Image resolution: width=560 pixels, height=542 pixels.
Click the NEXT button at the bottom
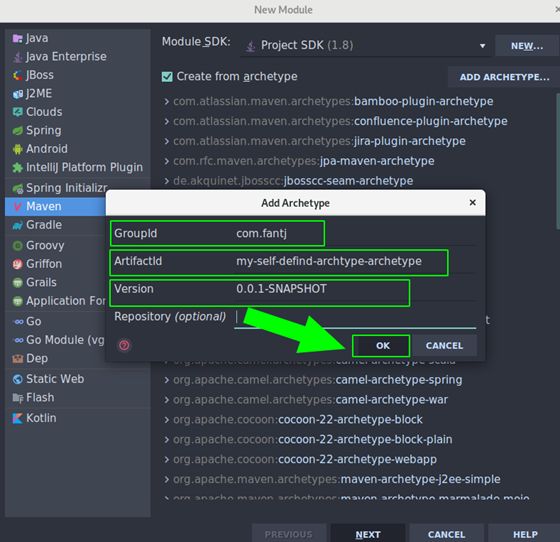[x=368, y=534]
